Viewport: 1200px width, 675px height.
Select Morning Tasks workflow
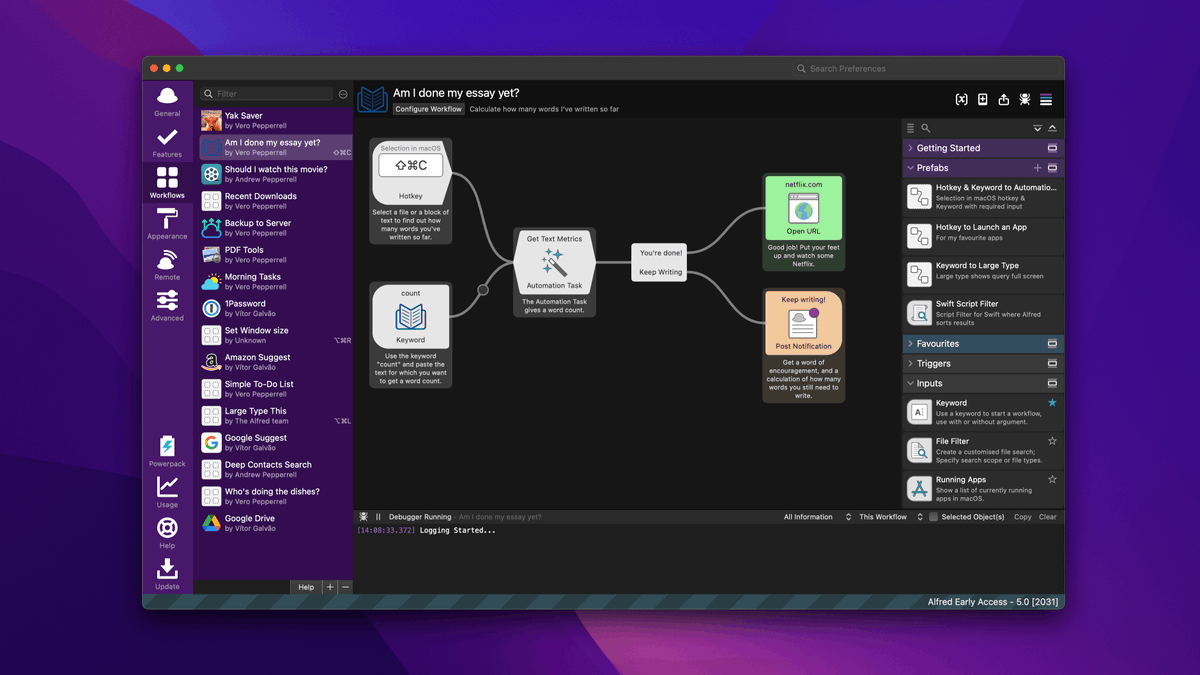point(274,282)
